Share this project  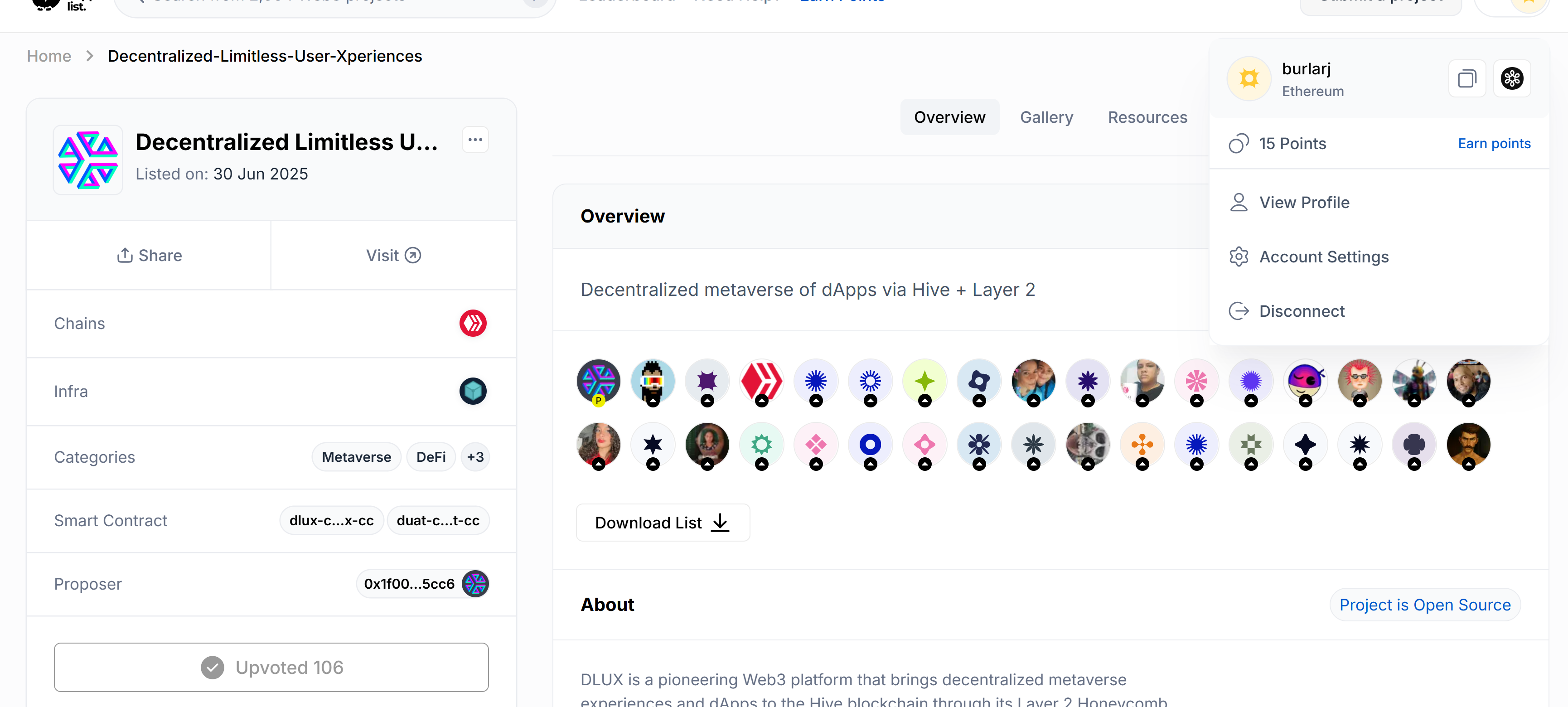pyautogui.click(x=149, y=255)
